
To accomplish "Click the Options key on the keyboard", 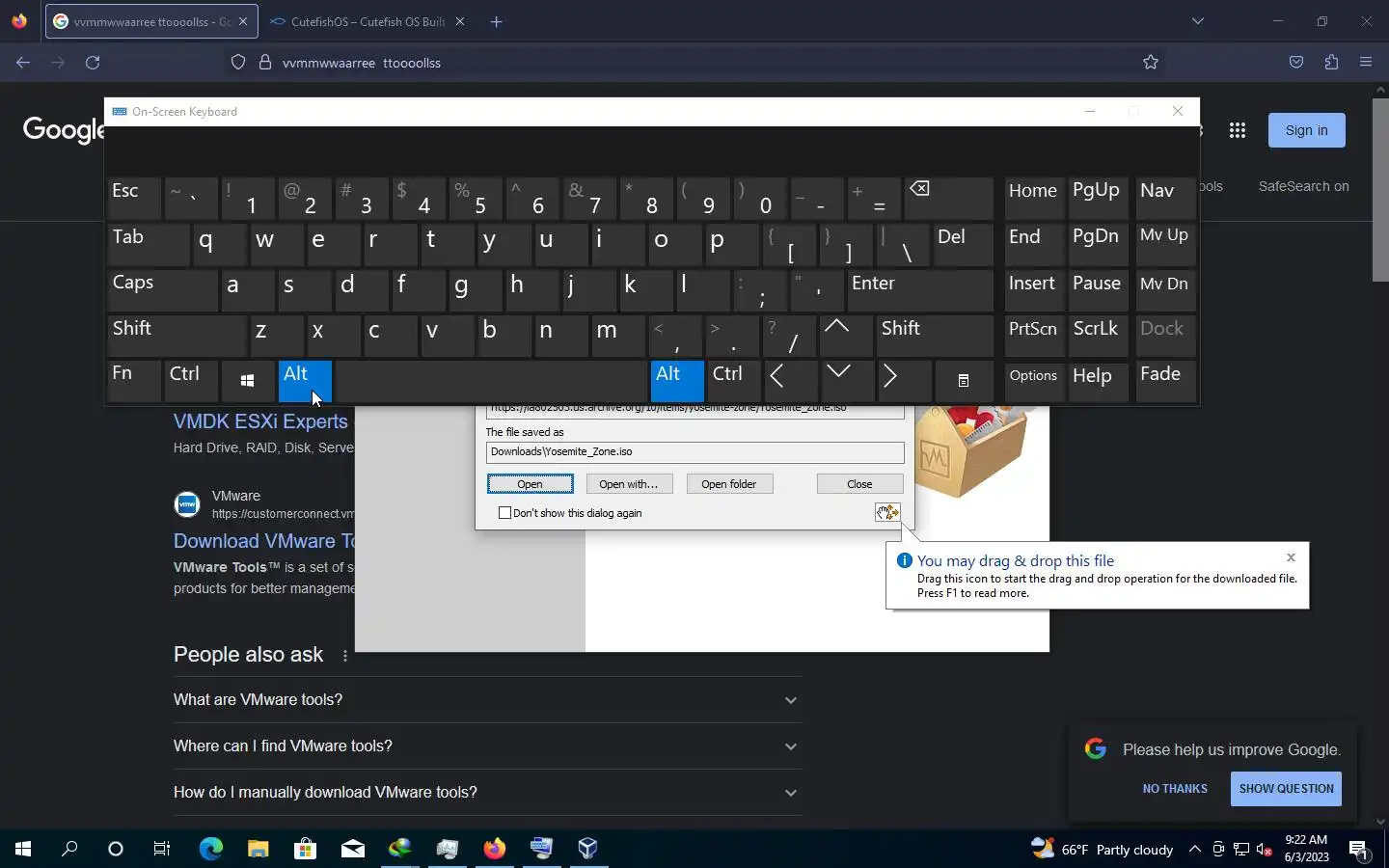I will (x=1034, y=381).
